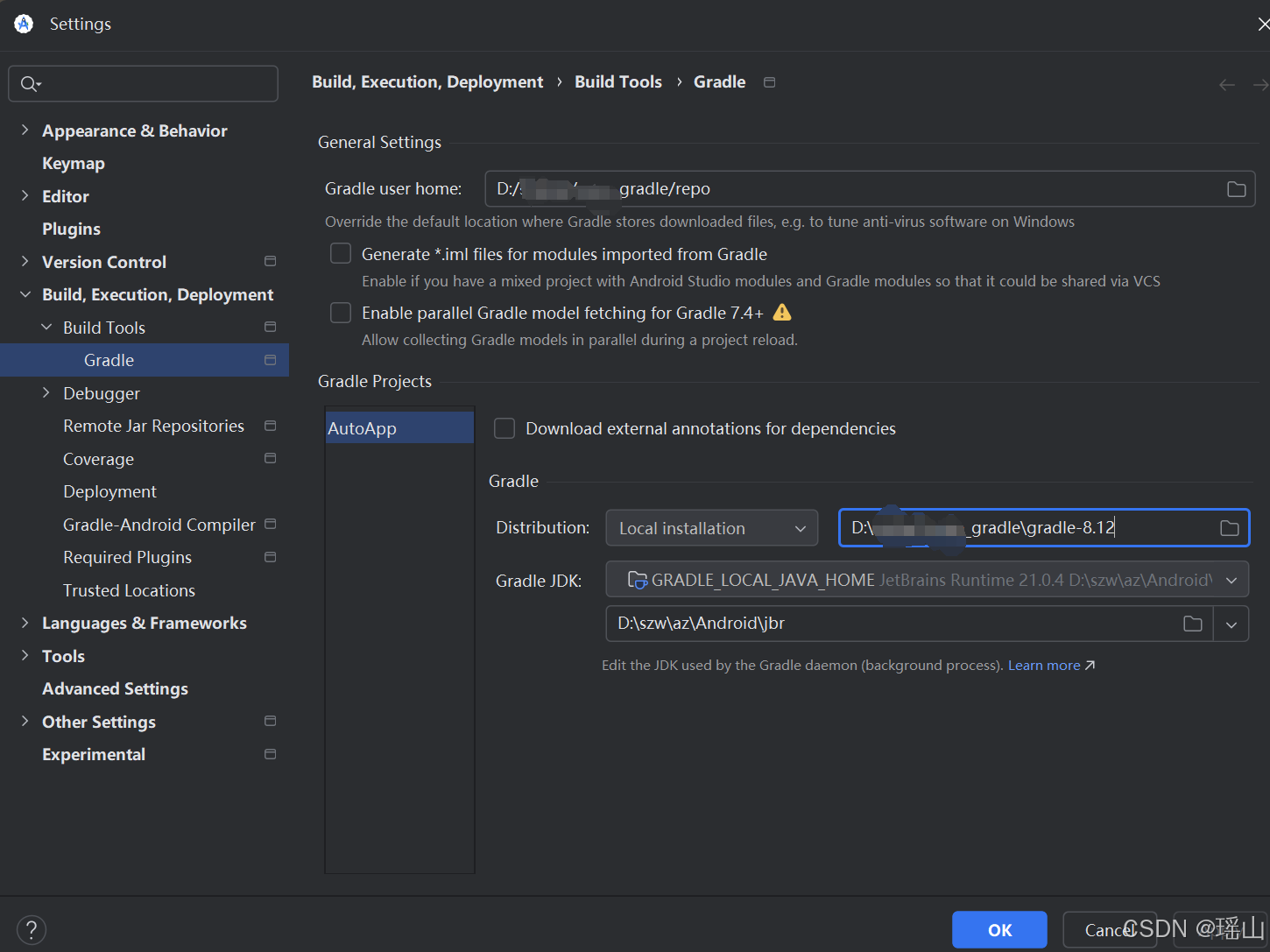Open the JDK path history dropdown arrow
This screenshot has height=952, width=1270.
tap(1231, 624)
